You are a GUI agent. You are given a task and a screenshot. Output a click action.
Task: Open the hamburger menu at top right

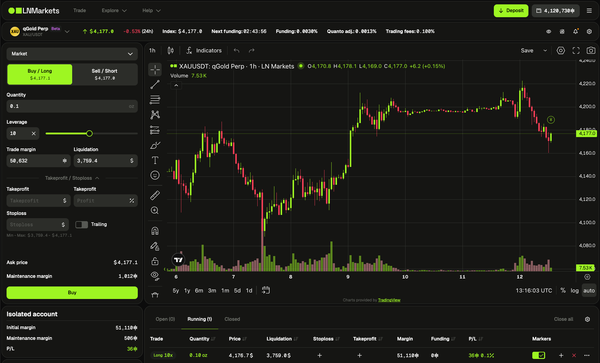[589, 11]
